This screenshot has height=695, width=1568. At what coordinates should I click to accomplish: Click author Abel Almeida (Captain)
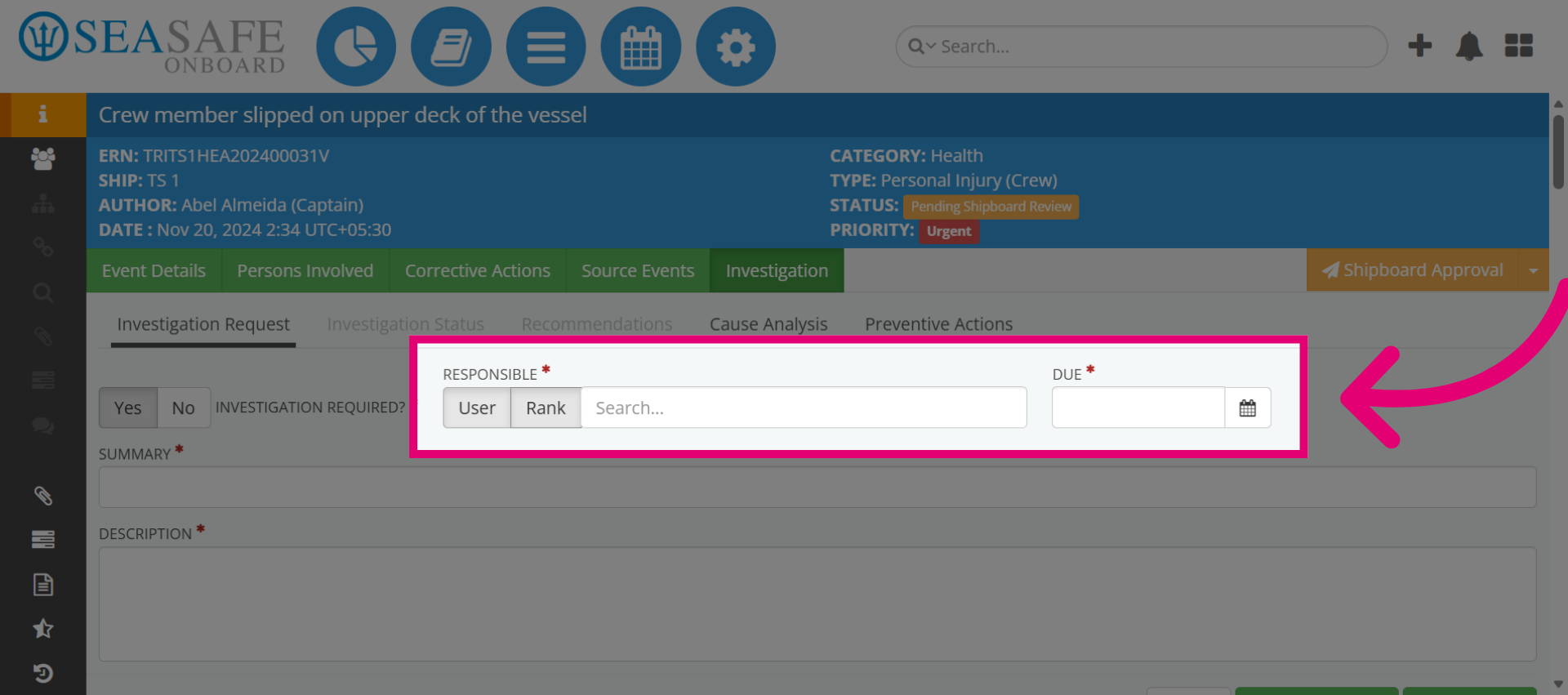(x=272, y=205)
